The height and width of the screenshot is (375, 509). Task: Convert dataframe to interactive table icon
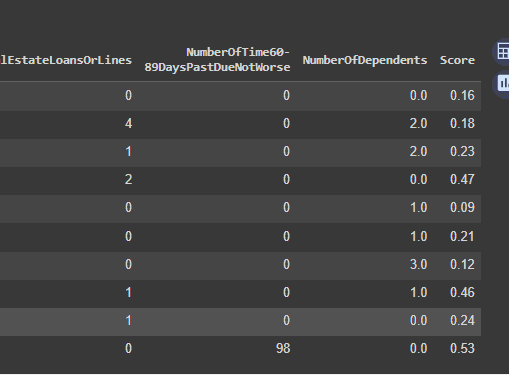pyautogui.click(x=502, y=52)
